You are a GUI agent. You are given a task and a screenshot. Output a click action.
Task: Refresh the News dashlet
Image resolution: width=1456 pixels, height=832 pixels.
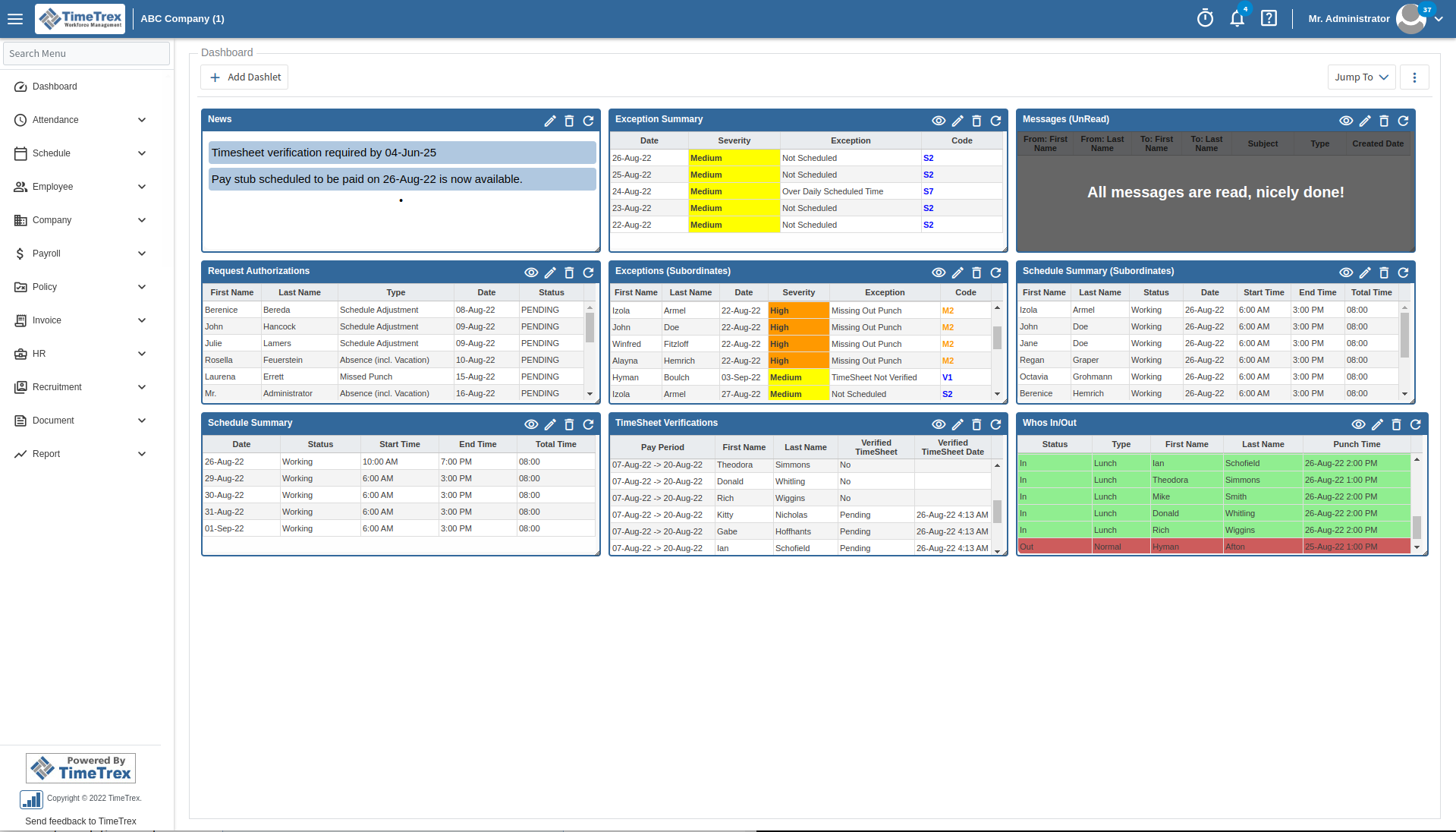click(589, 121)
